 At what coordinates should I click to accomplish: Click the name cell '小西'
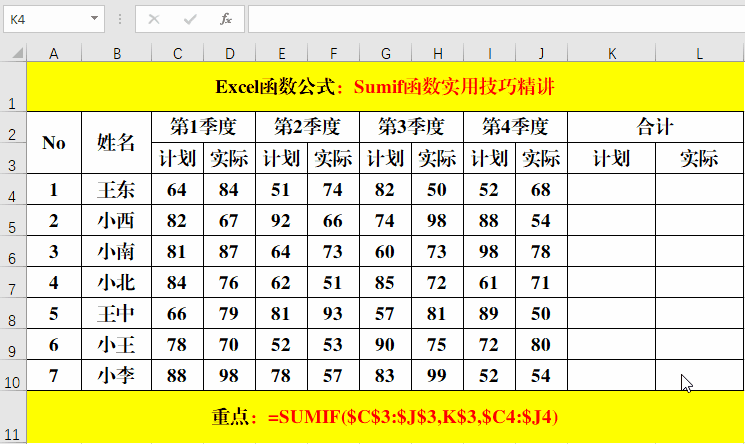click(117, 220)
